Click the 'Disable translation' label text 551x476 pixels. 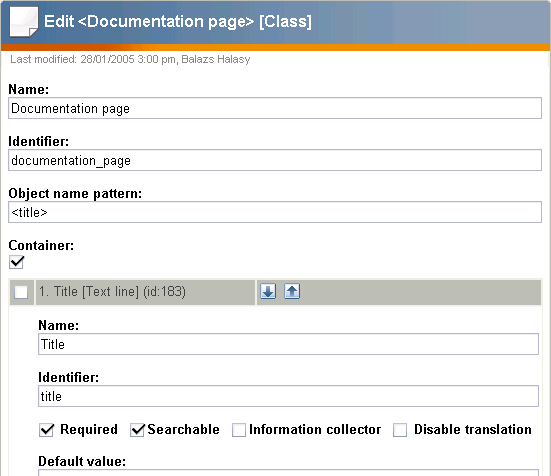pyautogui.click(x=473, y=430)
